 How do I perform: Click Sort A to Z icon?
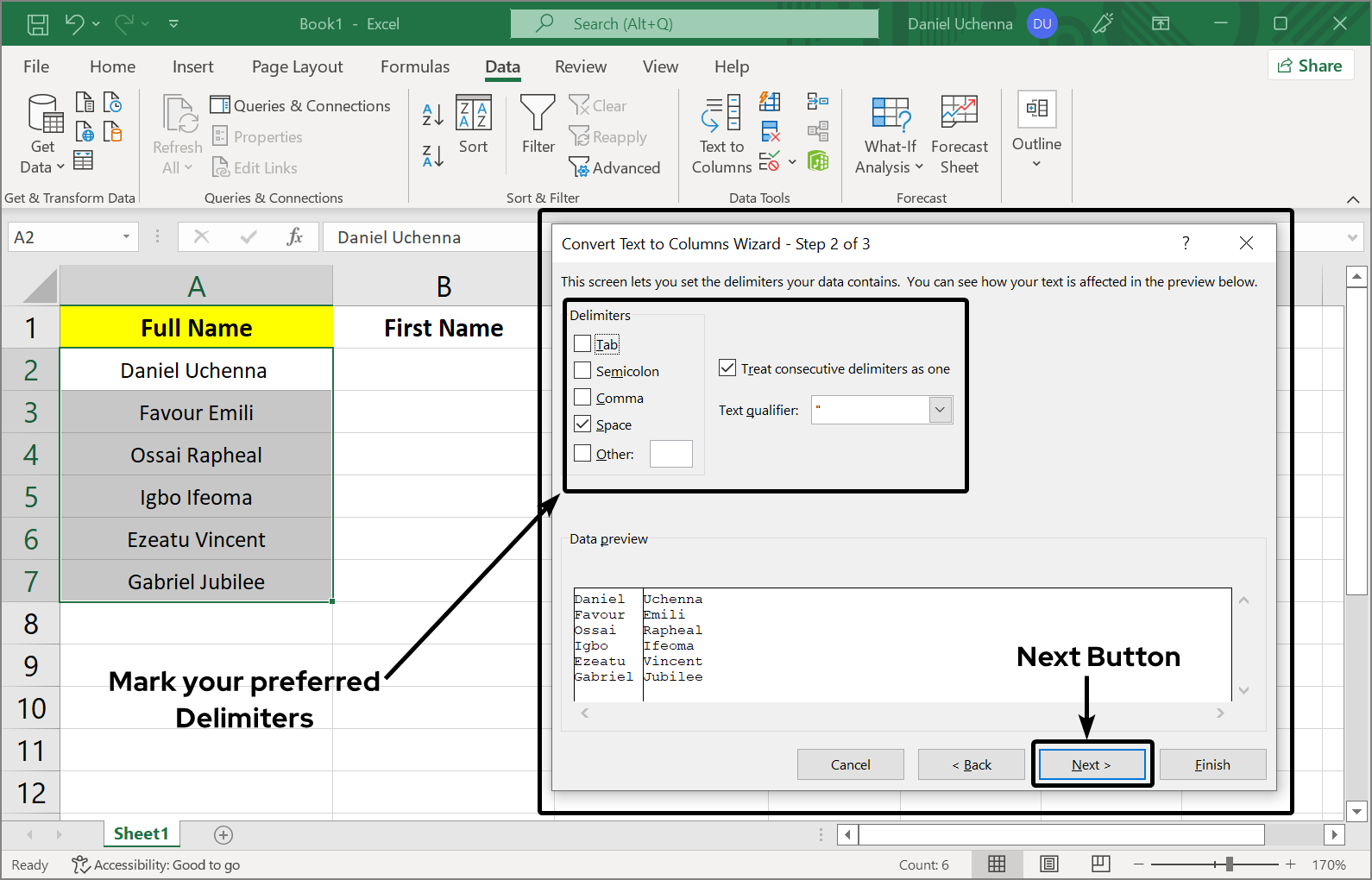(x=432, y=114)
